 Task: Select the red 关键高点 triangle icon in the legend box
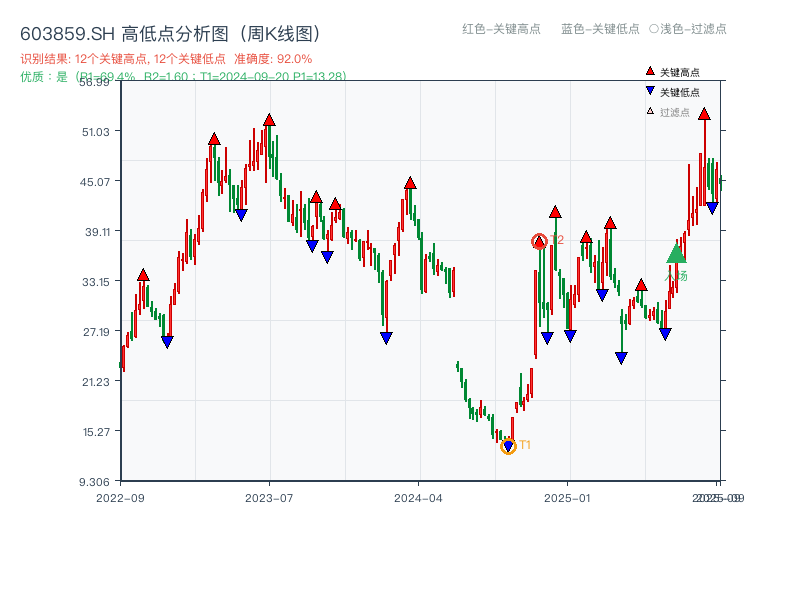(648, 71)
